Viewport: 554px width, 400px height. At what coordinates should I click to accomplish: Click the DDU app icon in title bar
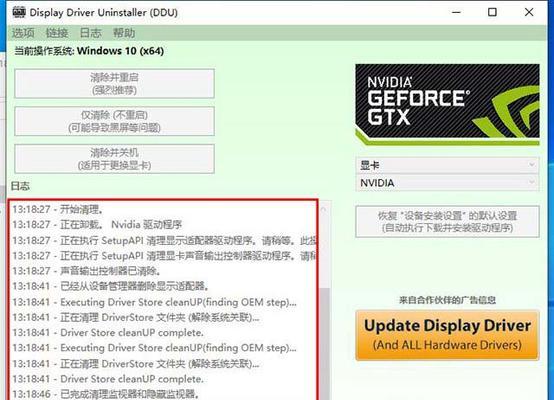click(x=19, y=12)
